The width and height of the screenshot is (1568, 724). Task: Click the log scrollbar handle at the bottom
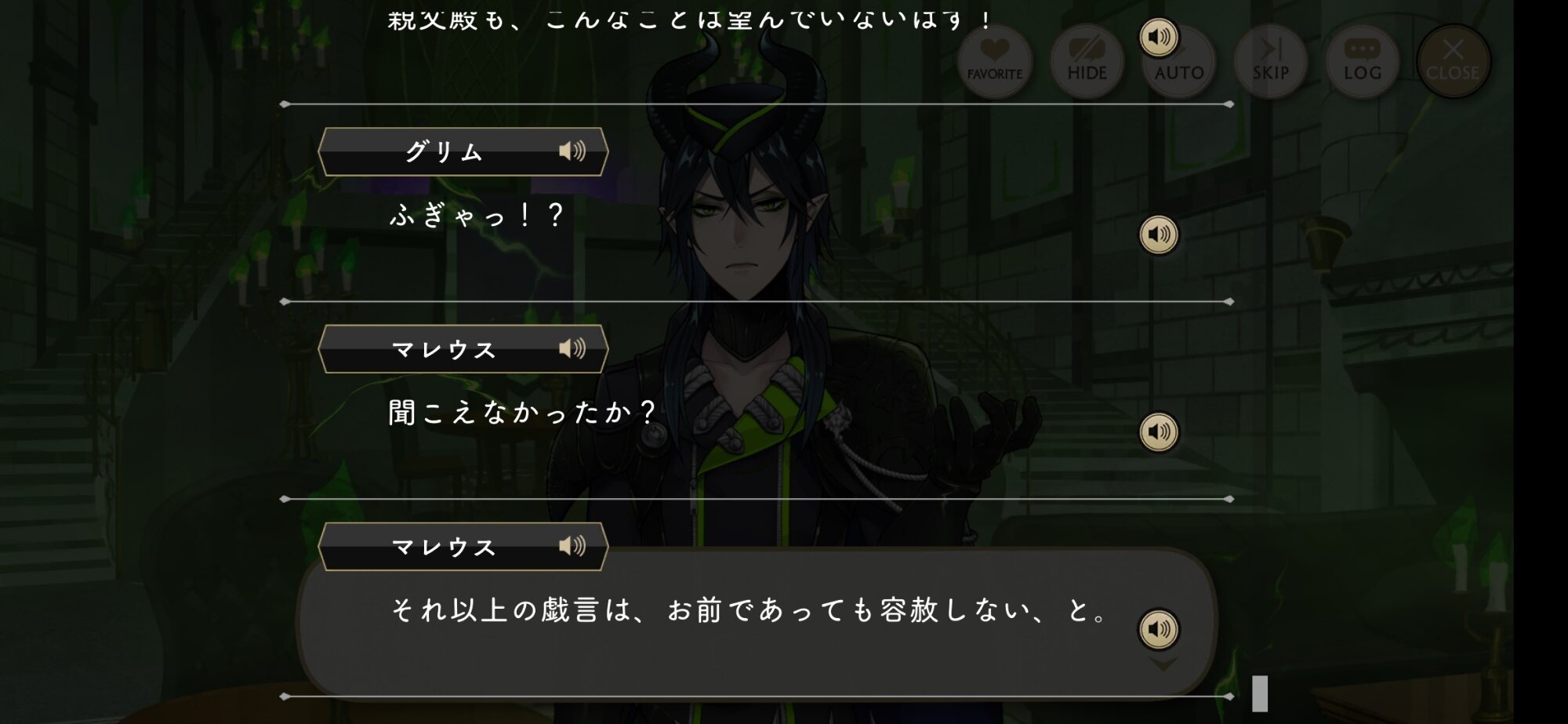coord(1260,693)
